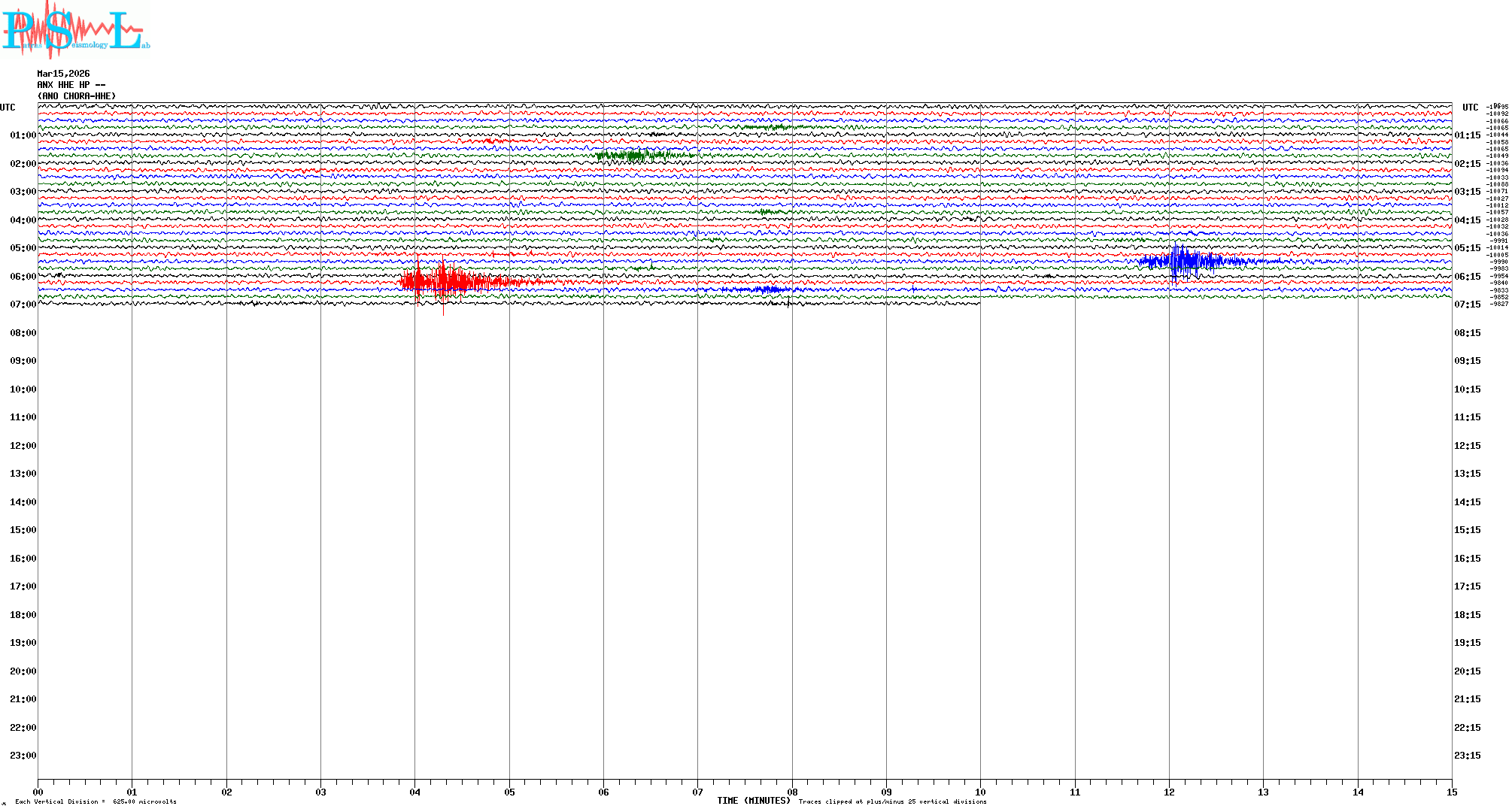The image size is (1512, 812).
Task: Click the UTC label at top left
Action: (x=8, y=108)
